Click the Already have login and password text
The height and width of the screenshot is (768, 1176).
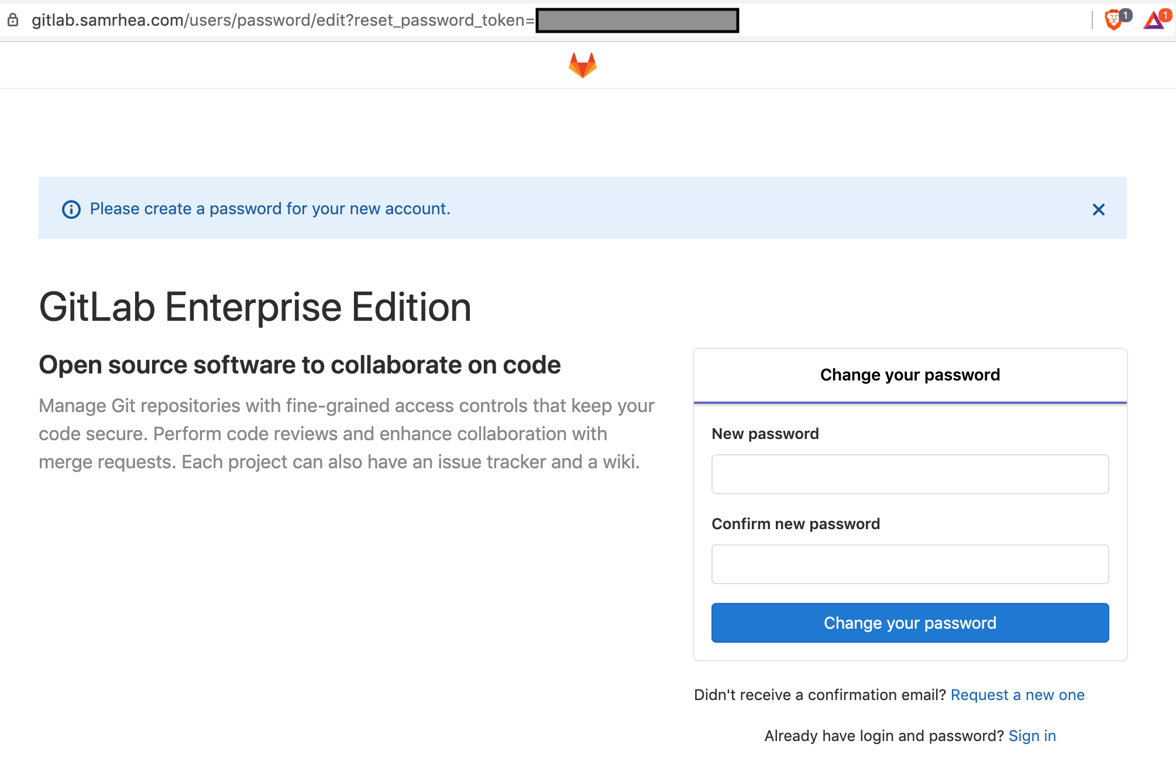884,736
